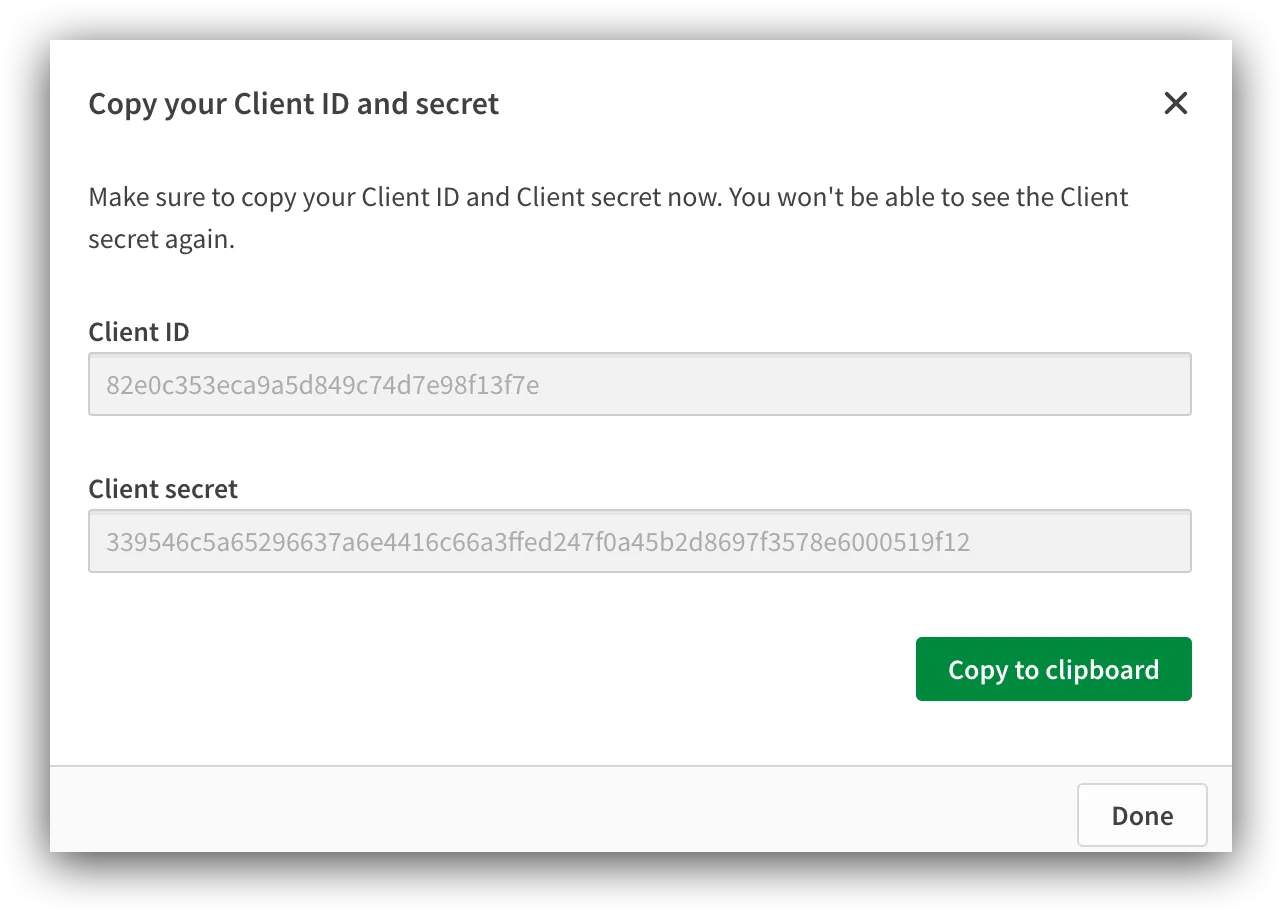The width and height of the screenshot is (1282, 912).
Task: Click the Client ID field label
Action: (x=139, y=331)
